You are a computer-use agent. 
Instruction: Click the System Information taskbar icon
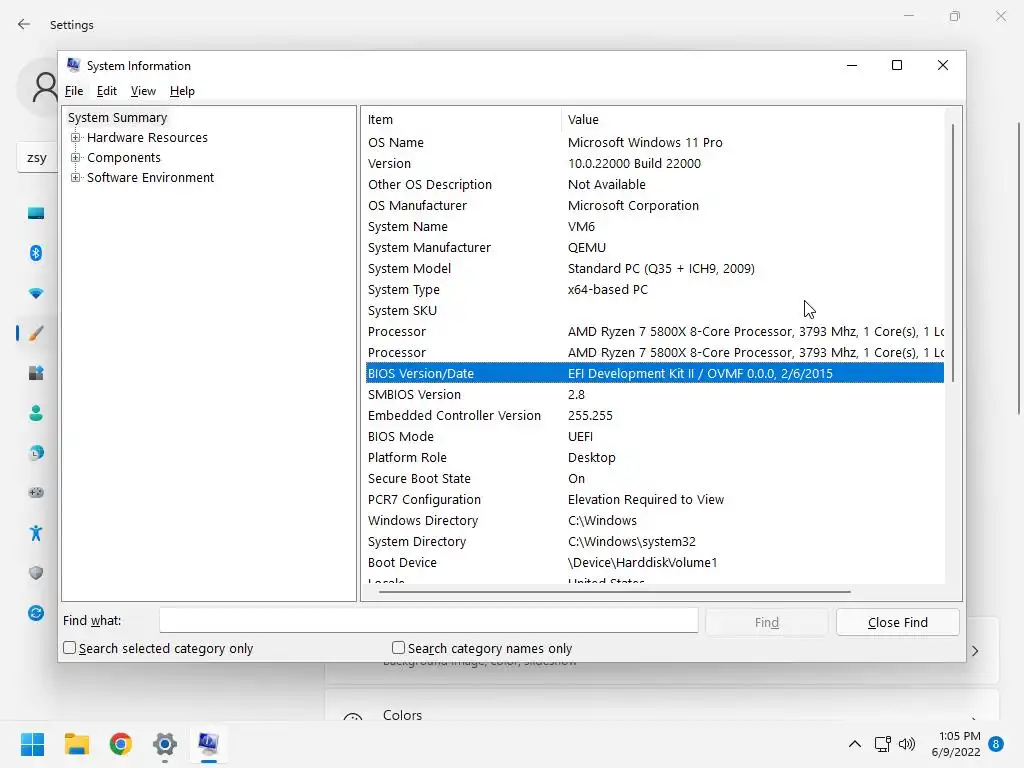[208, 744]
